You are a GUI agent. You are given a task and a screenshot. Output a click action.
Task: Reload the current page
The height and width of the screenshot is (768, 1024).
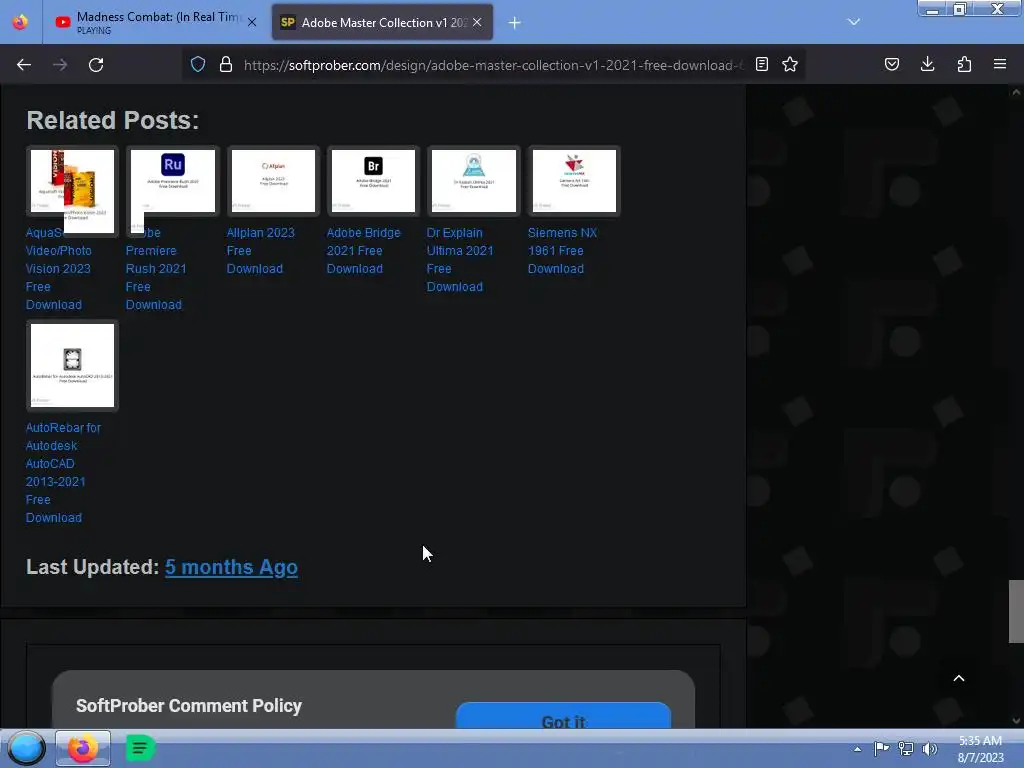(96, 65)
